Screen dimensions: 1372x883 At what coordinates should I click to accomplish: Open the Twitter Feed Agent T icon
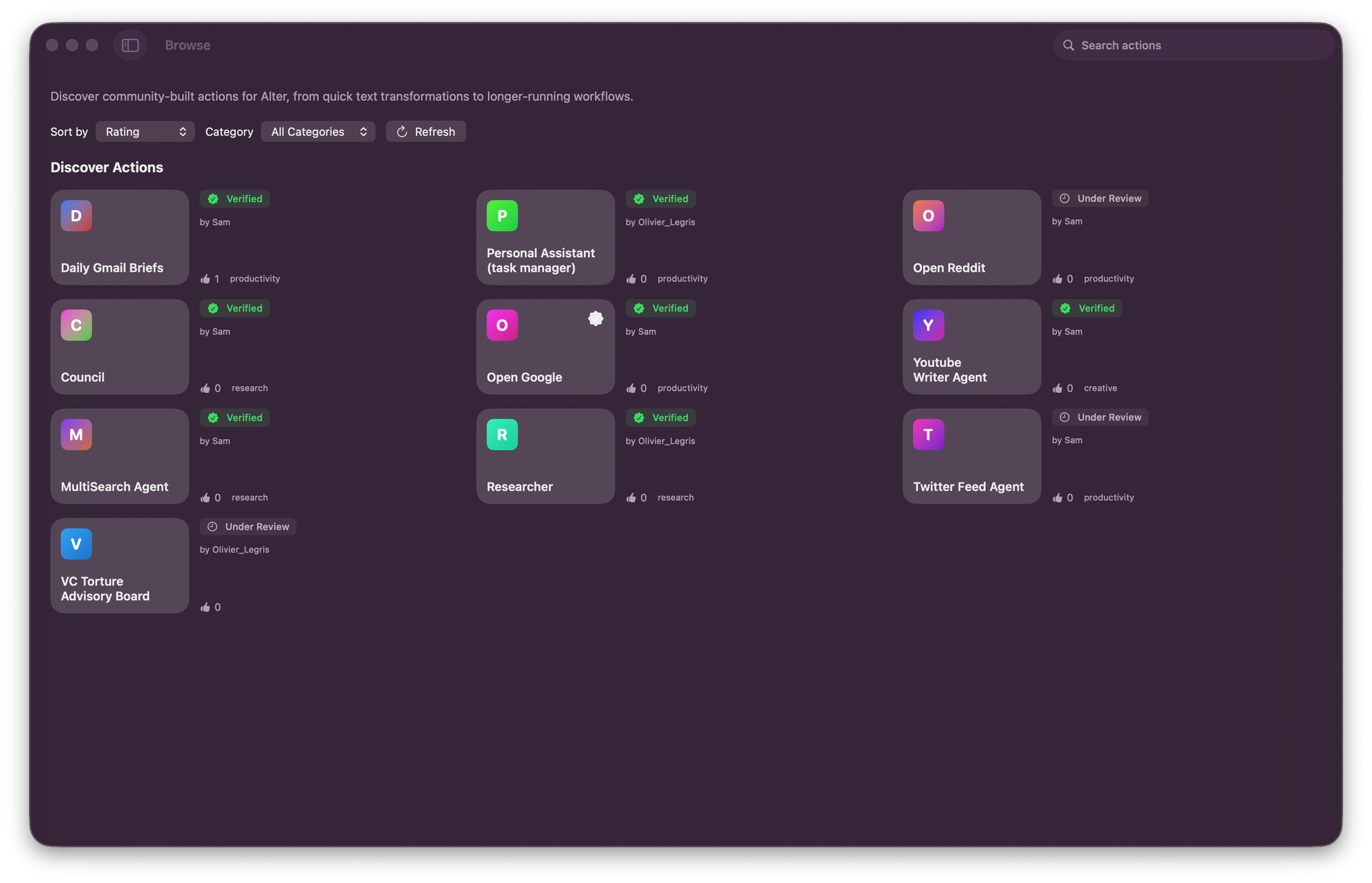(928, 434)
